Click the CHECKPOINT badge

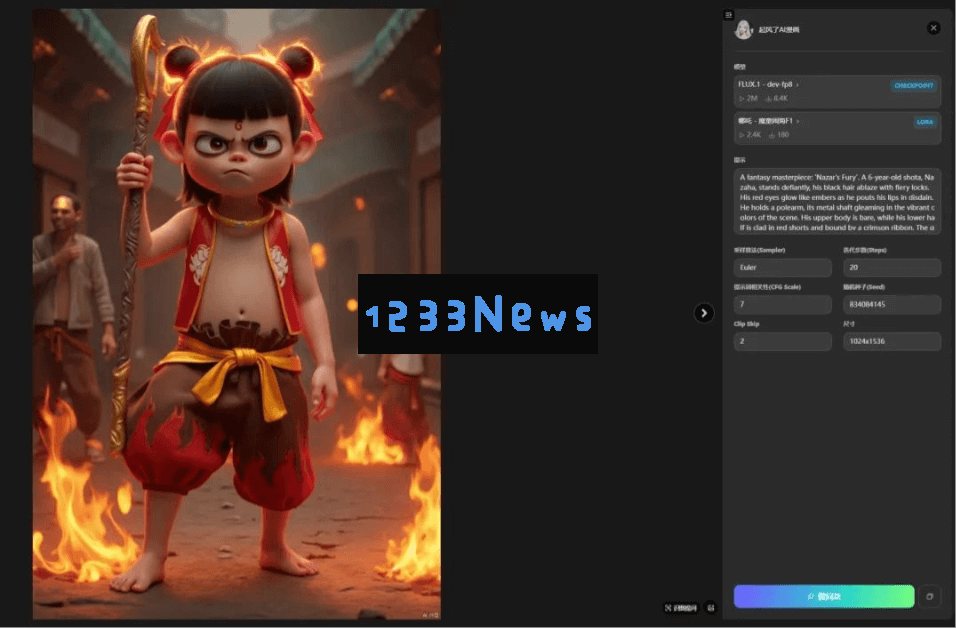[913, 85]
